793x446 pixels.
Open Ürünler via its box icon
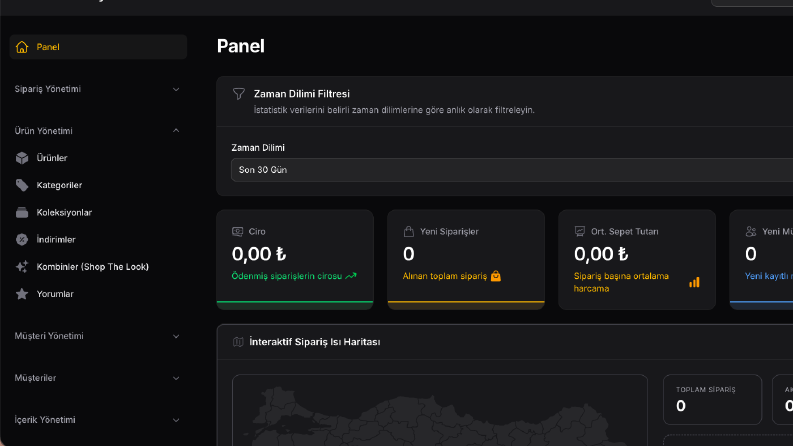[22, 158]
